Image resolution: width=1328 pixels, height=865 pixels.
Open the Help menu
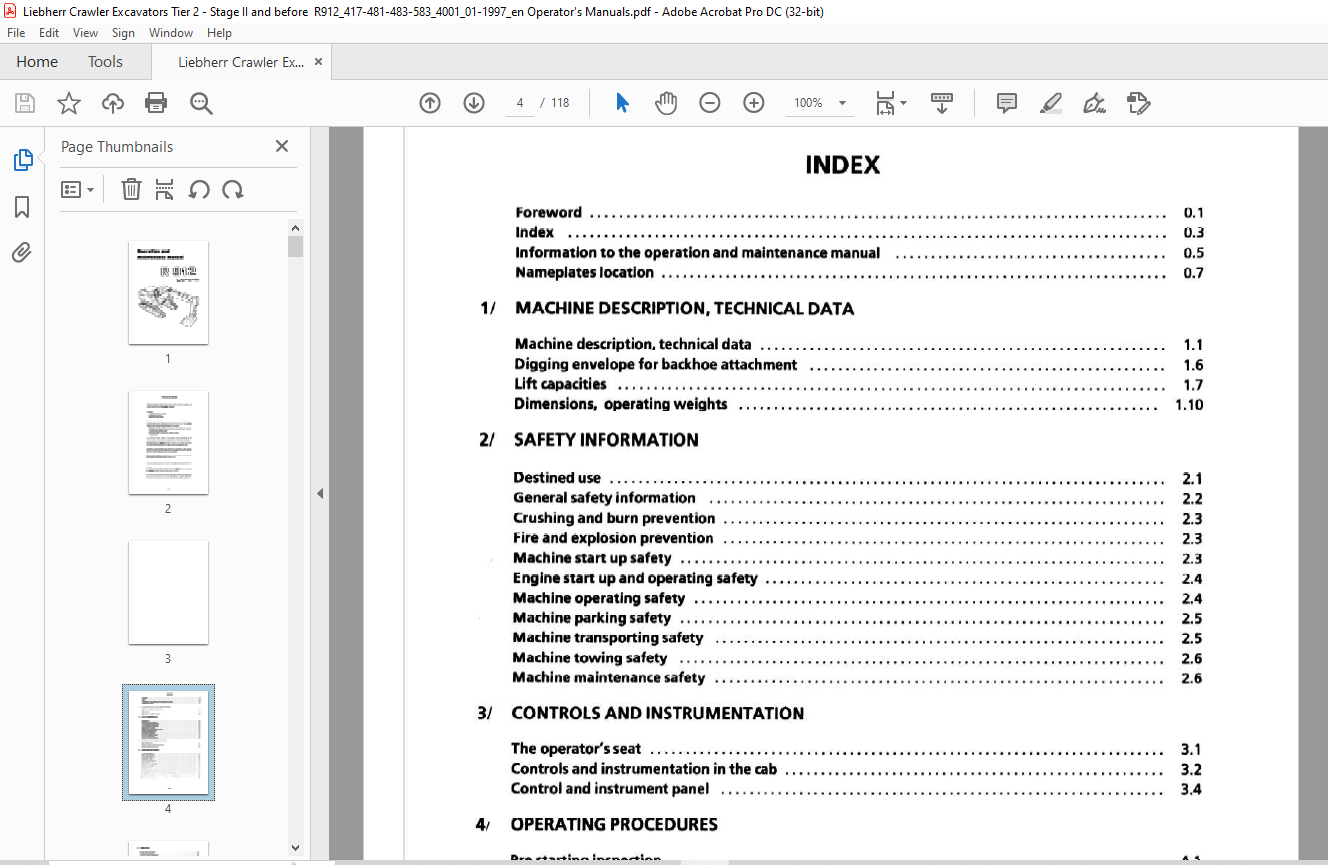click(x=219, y=33)
